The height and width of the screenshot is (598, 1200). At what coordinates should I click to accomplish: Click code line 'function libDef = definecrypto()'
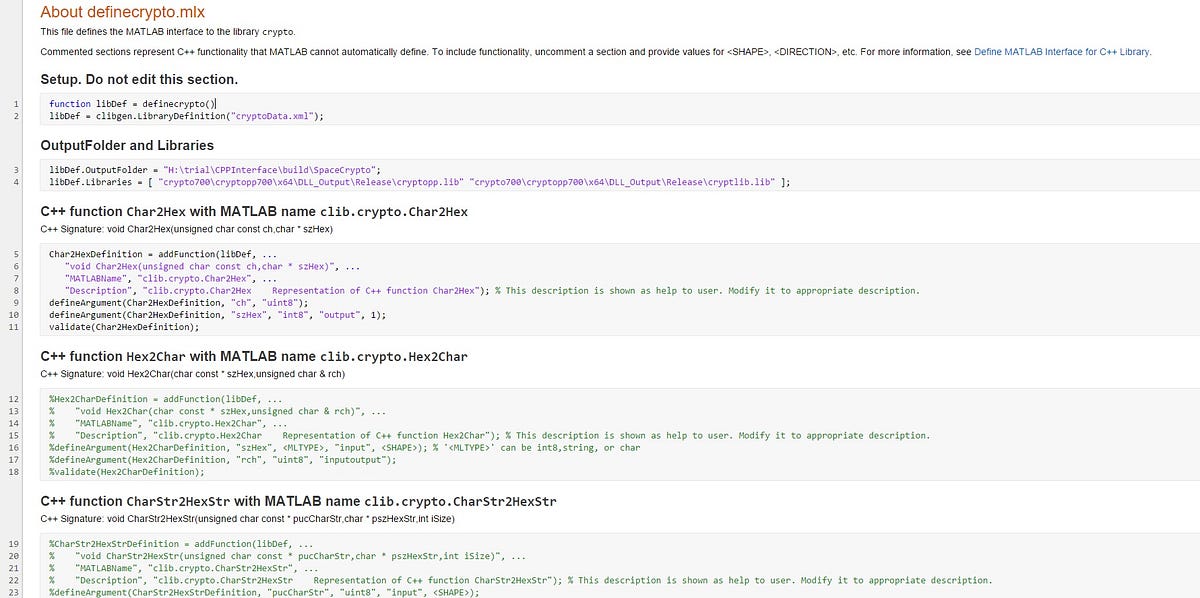click(132, 103)
